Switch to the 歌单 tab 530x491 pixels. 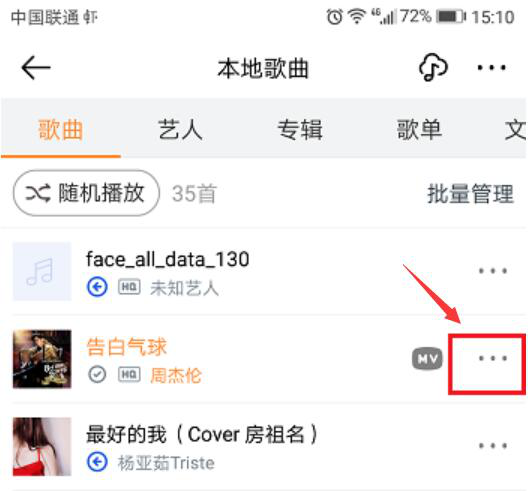pos(419,129)
